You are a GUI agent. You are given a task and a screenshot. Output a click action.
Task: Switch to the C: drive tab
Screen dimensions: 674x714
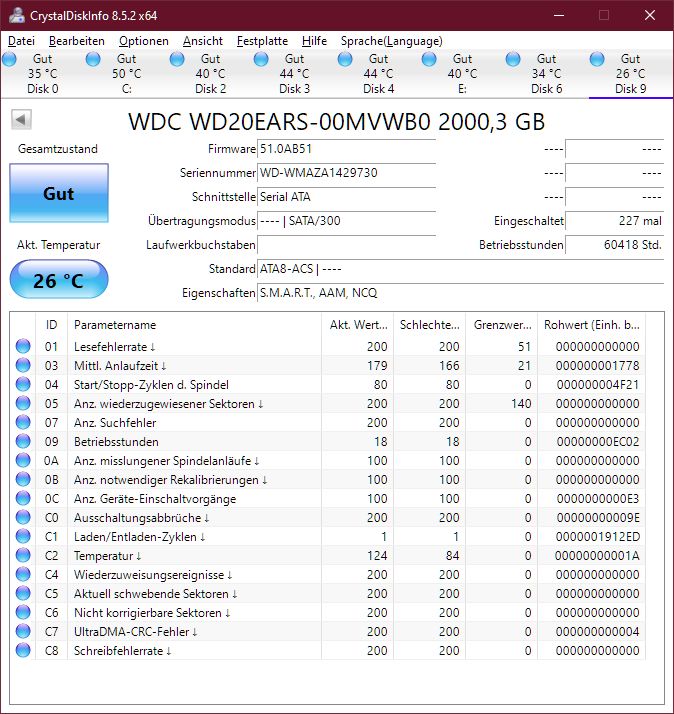[126, 74]
